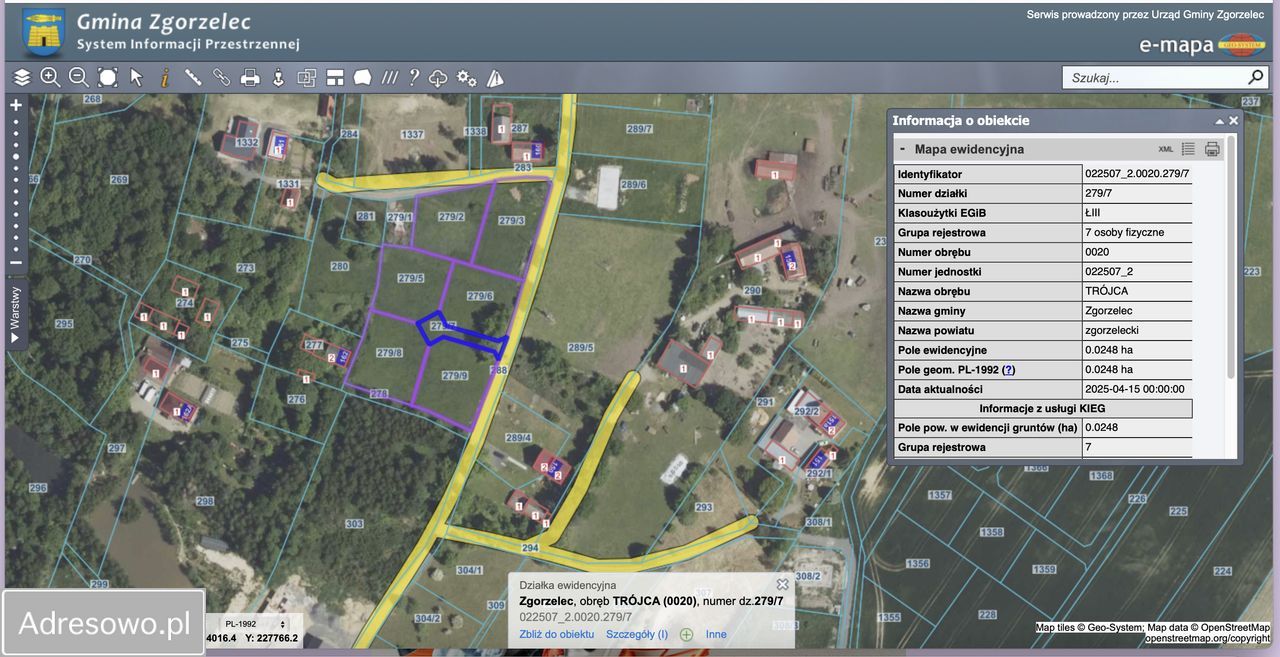Open the cloud download tool
Screen dimensions: 1280x657
pyautogui.click(x=439, y=77)
